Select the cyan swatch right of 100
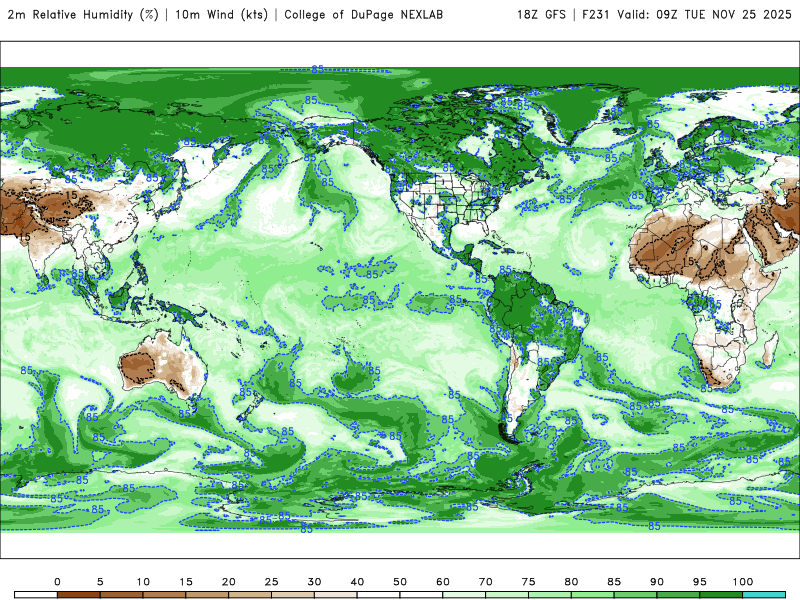 (x=764, y=595)
